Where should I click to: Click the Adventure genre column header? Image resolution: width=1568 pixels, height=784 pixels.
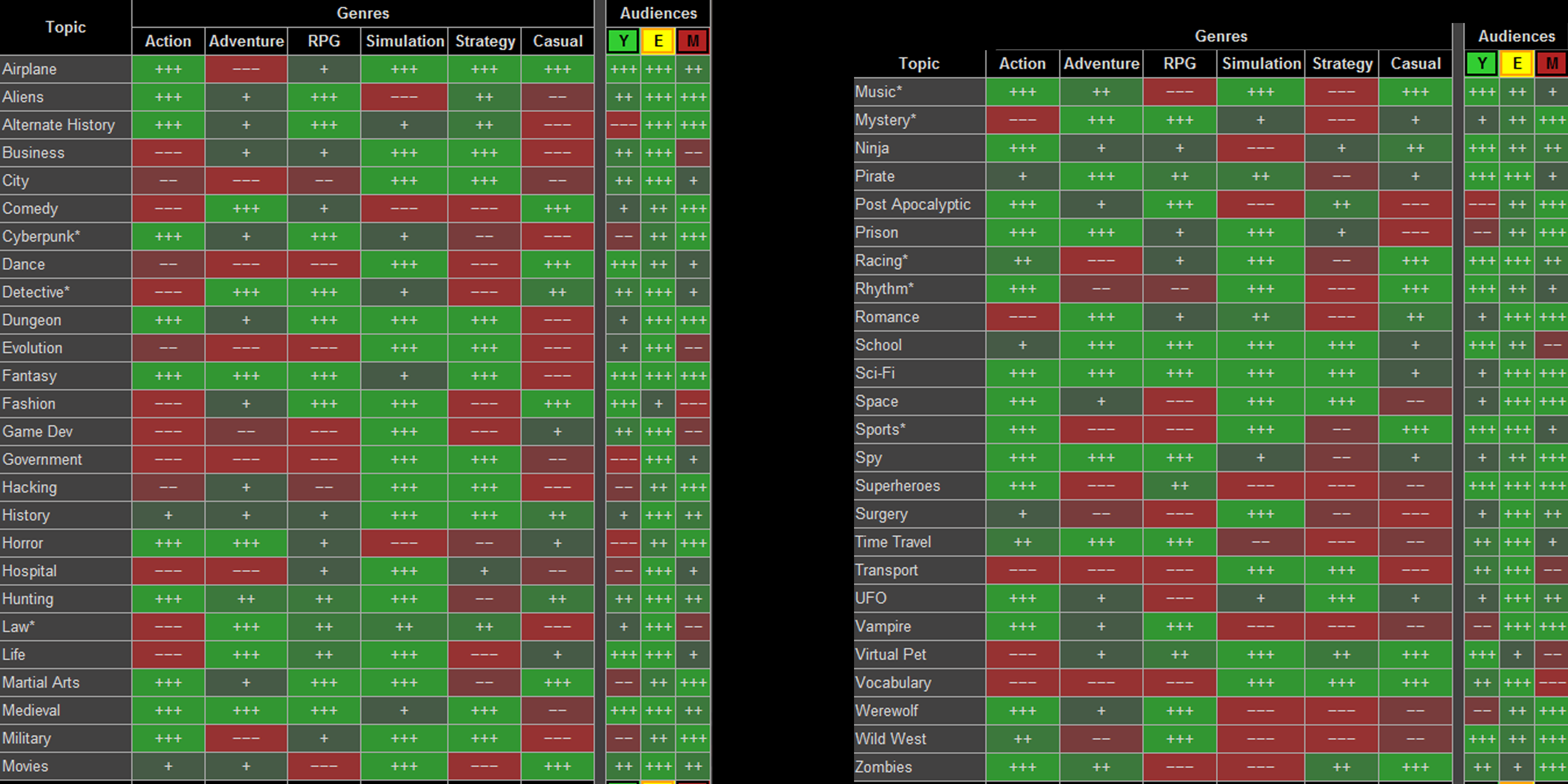243,41
